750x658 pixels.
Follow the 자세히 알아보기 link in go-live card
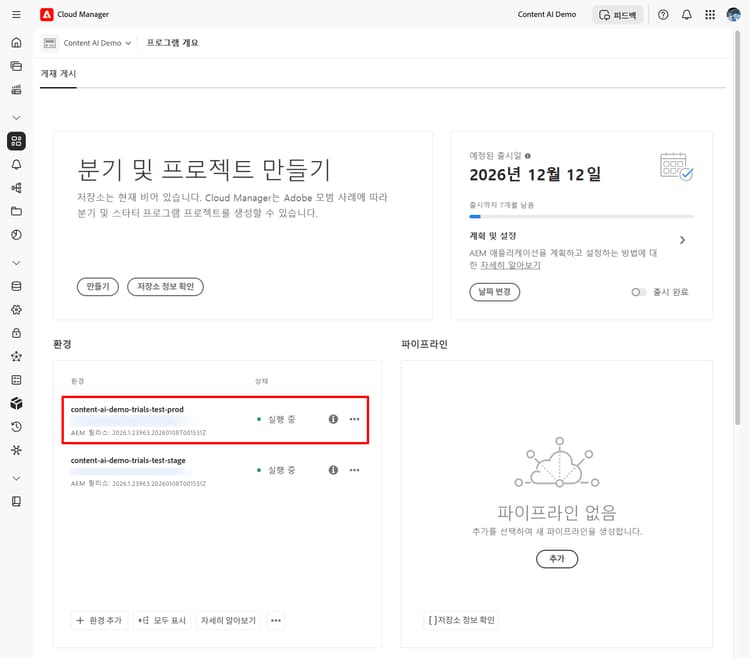[x=510, y=265]
